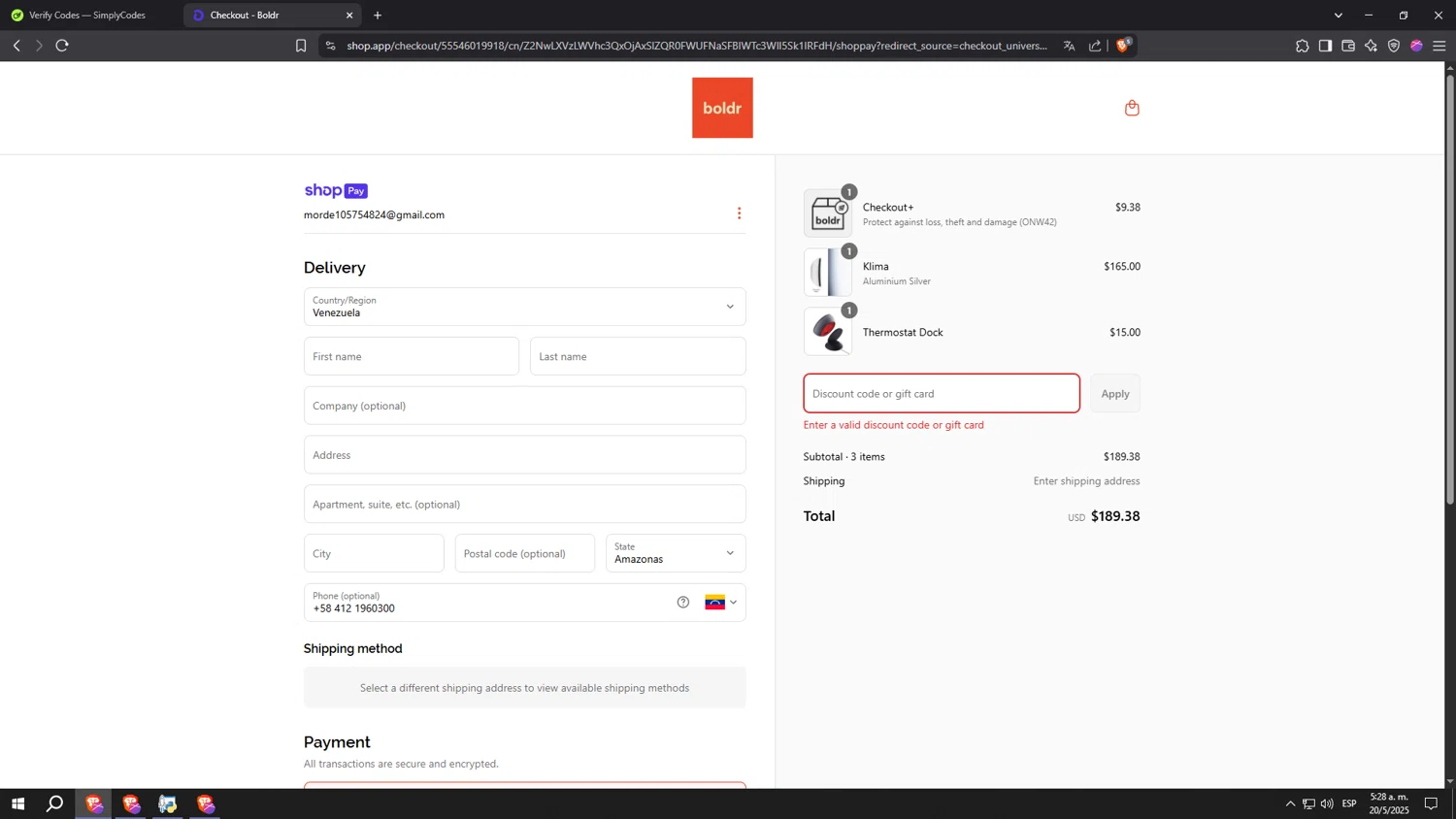Click the browser address bar URL
The image size is (1456, 819).
[x=696, y=46]
